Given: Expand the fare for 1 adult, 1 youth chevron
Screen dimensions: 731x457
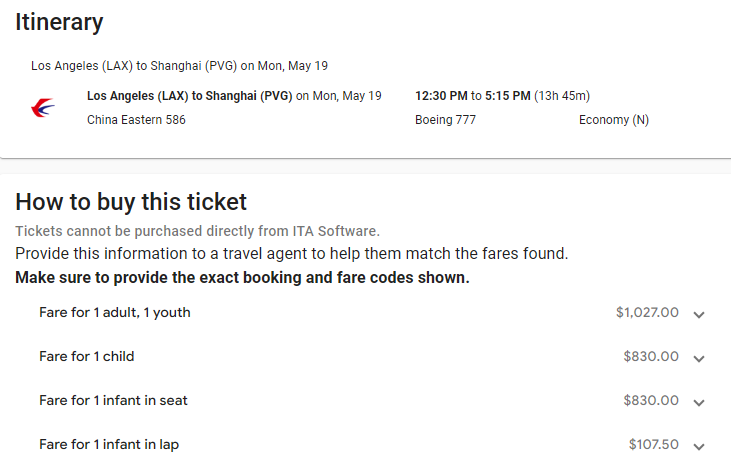Looking at the screenshot, I should tap(699, 314).
